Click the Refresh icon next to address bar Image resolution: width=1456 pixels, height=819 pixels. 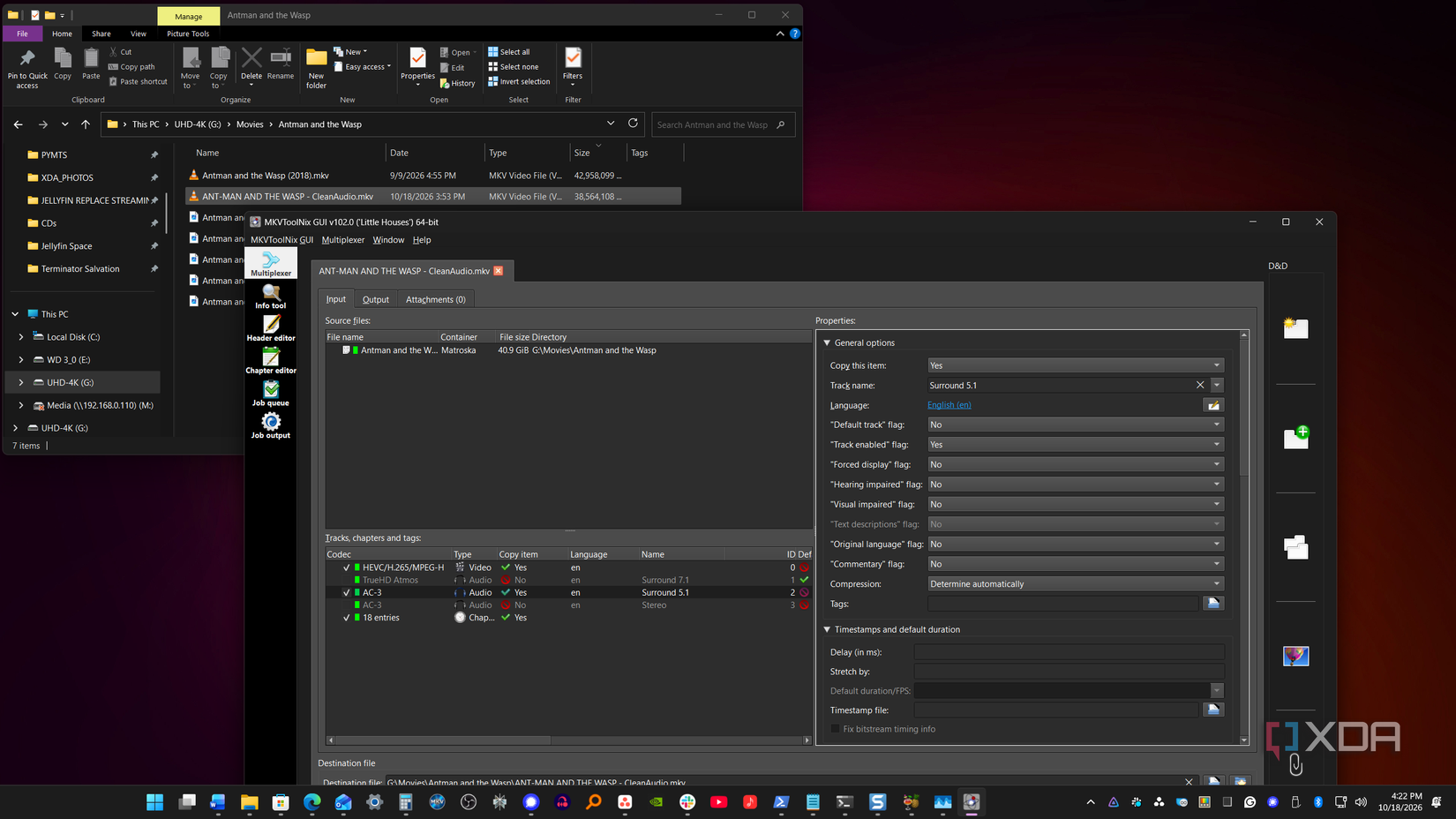click(x=633, y=124)
